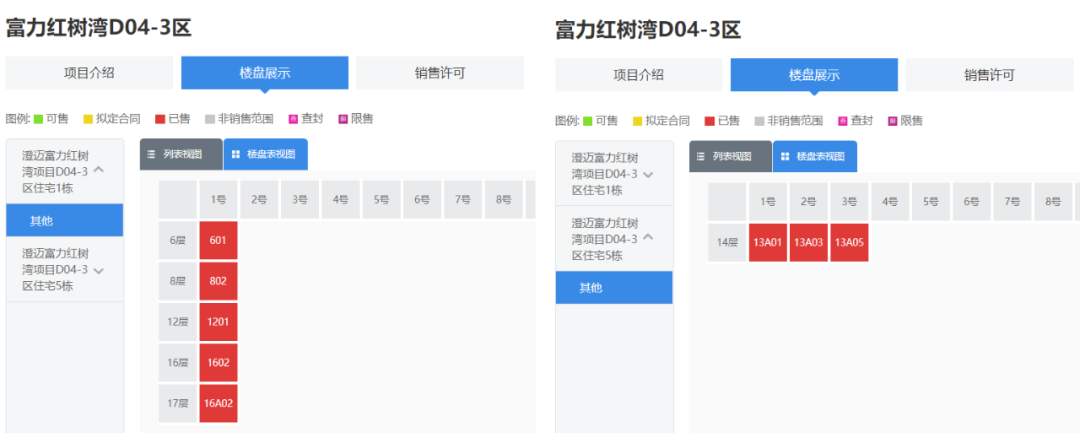Open sold unit 16A02
Image resolution: width=1080 pixels, height=433 pixels.
(218, 403)
